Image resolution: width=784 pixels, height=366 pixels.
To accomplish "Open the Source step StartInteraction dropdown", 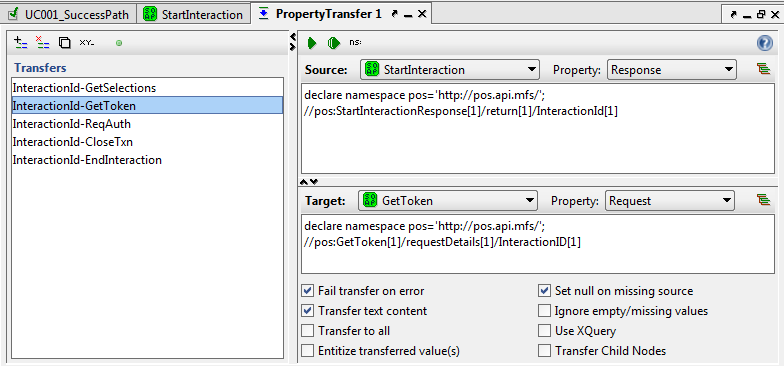I will [450, 70].
